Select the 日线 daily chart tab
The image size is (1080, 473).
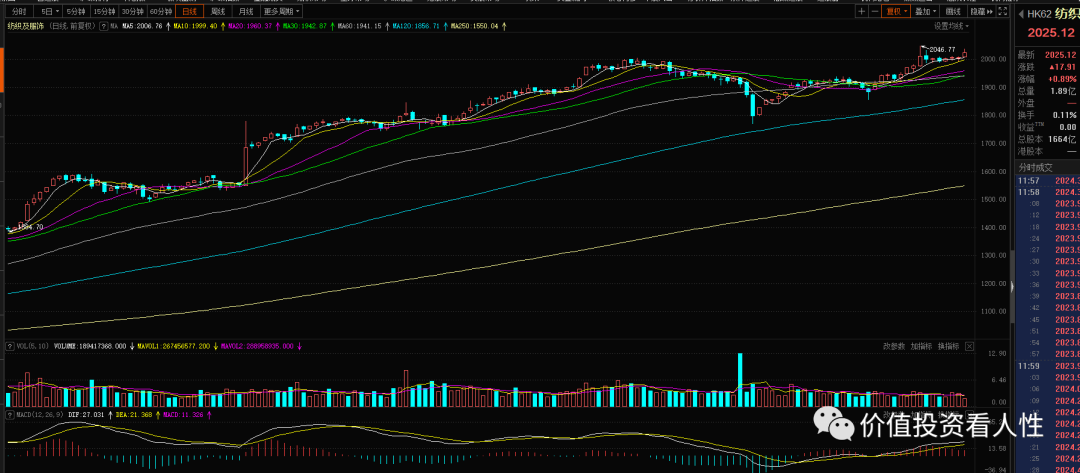click(189, 12)
